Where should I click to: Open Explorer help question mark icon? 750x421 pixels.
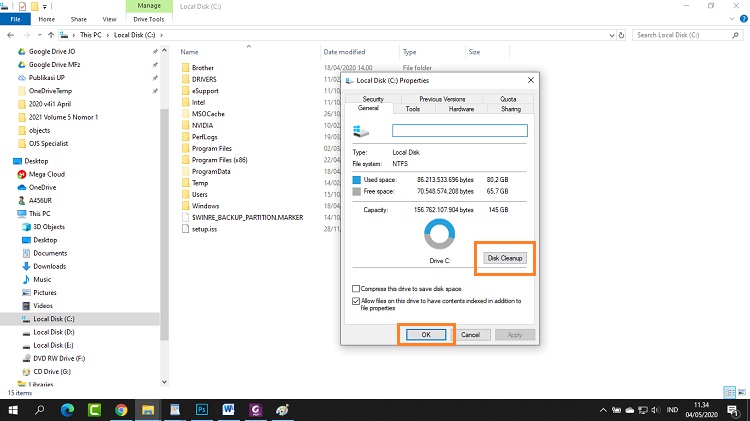click(x=743, y=19)
